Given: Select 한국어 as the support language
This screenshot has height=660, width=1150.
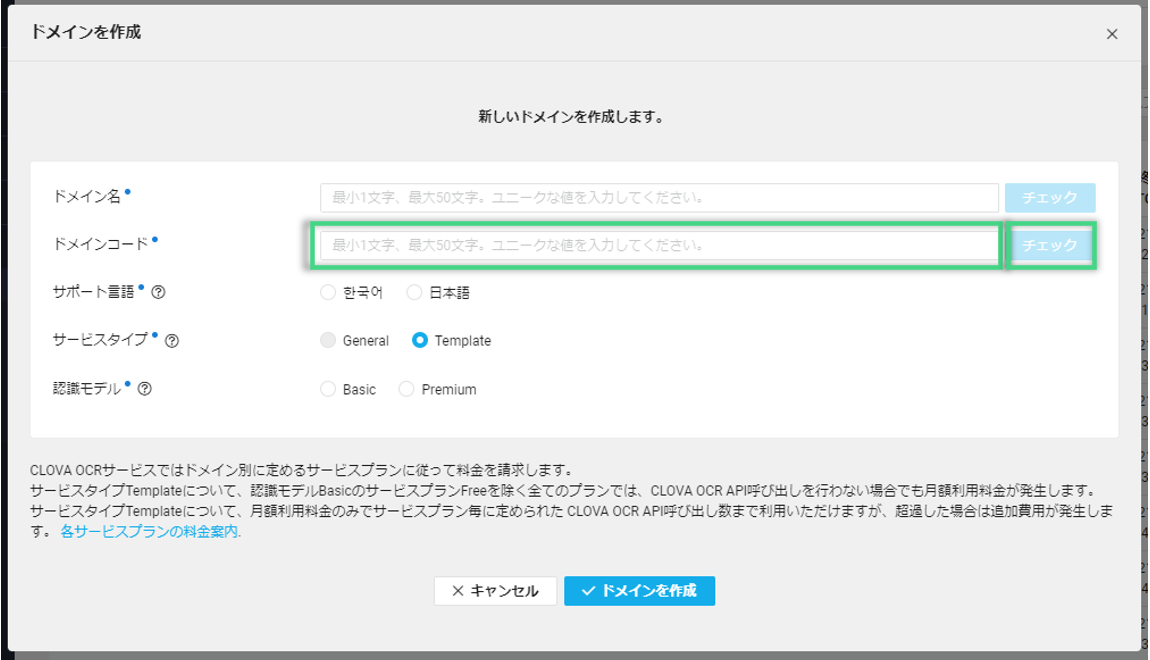Looking at the screenshot, I should coord(328,293).
